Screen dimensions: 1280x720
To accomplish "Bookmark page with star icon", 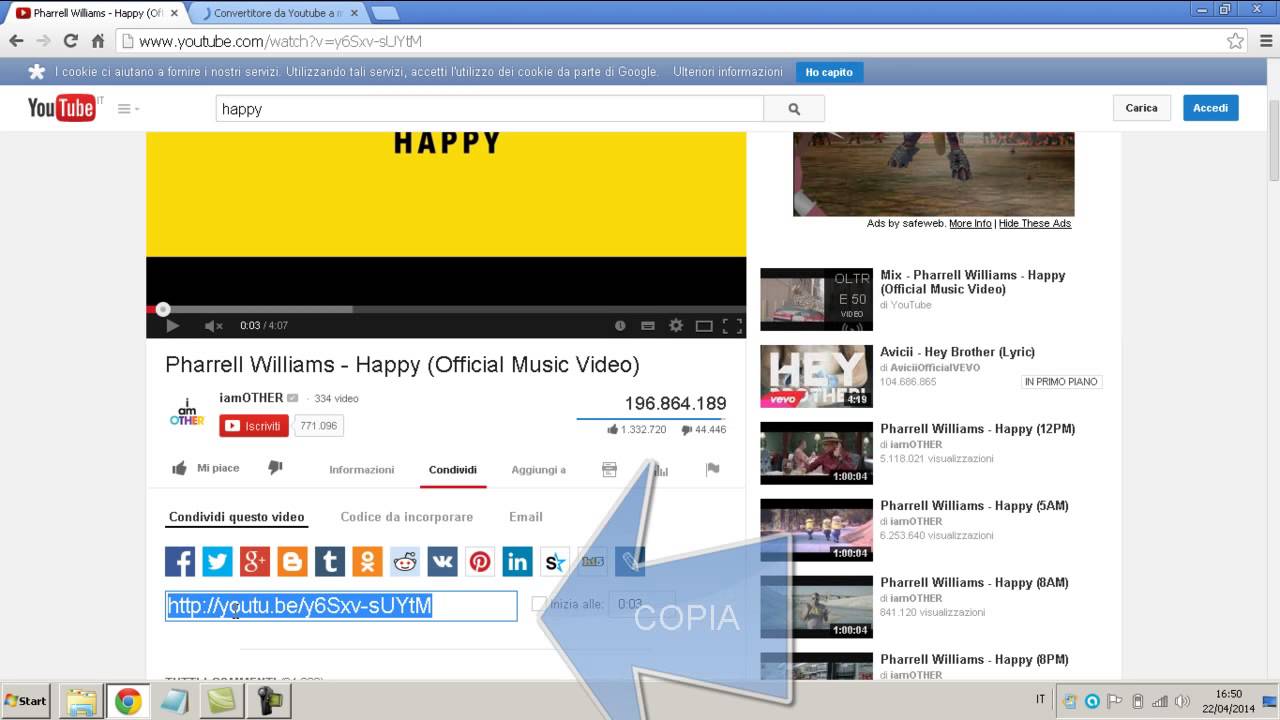I will (1235, 41).
